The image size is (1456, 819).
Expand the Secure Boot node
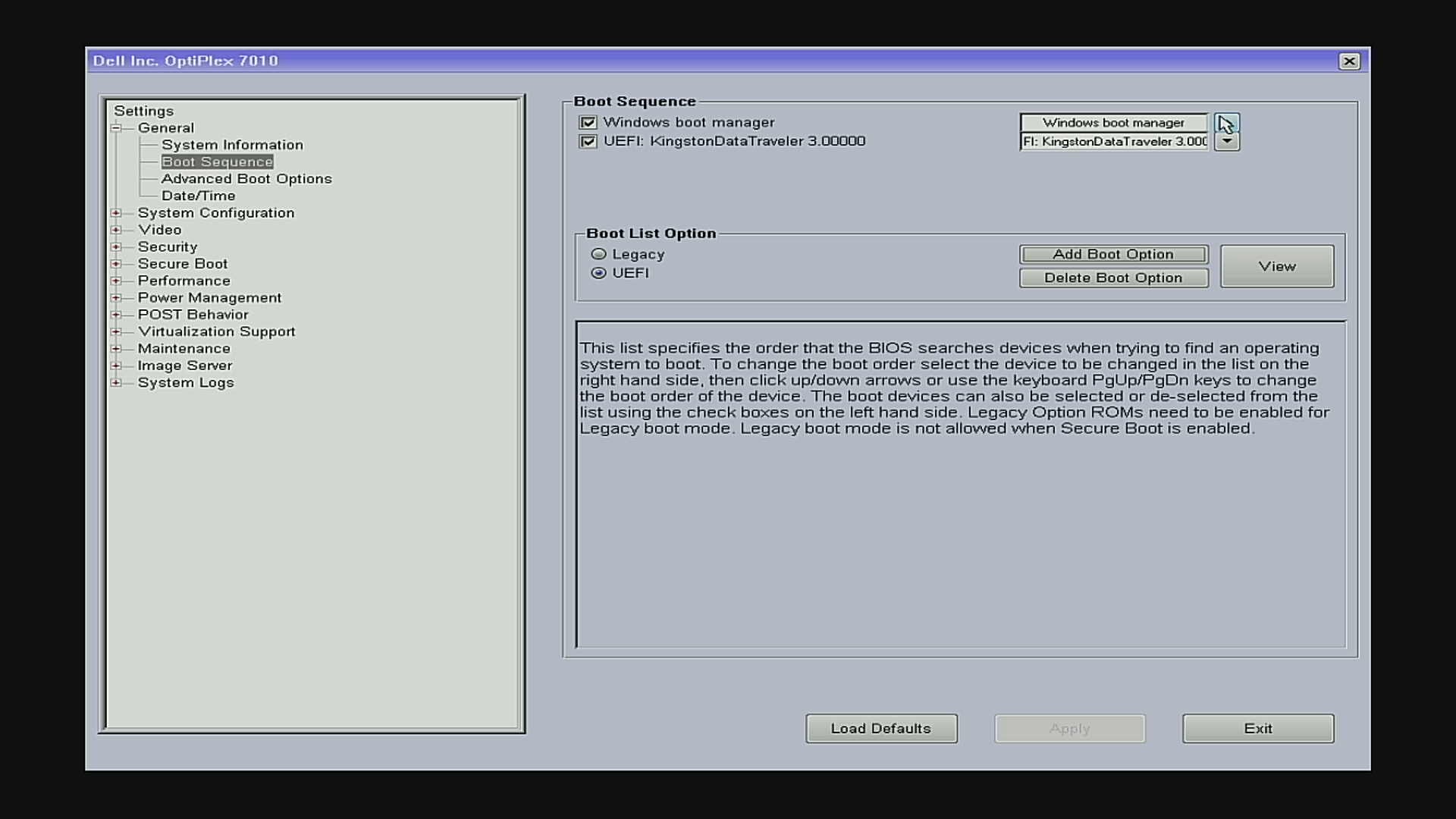tap(116, 264)
